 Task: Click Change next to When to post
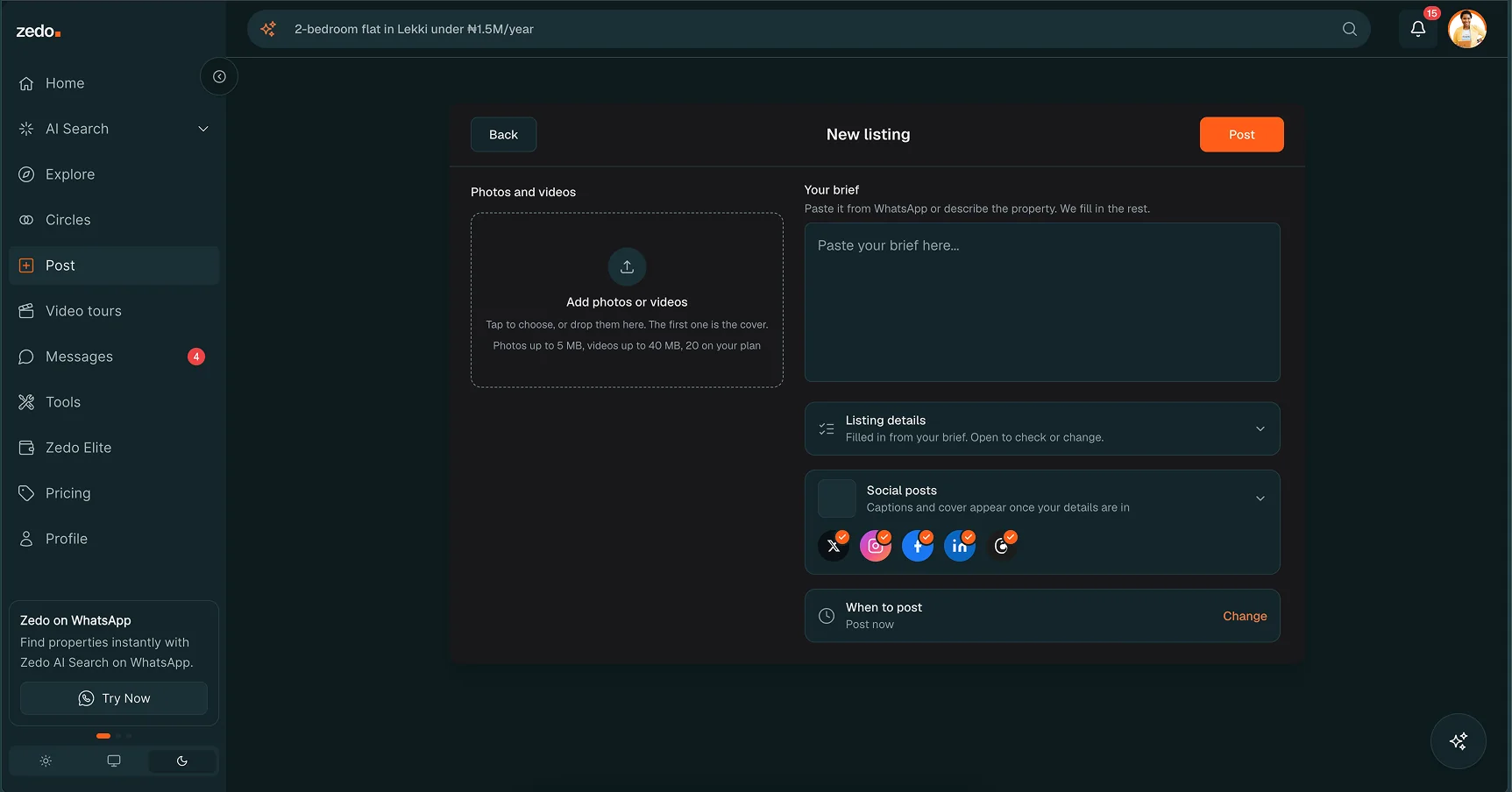tap(1245, 616)
